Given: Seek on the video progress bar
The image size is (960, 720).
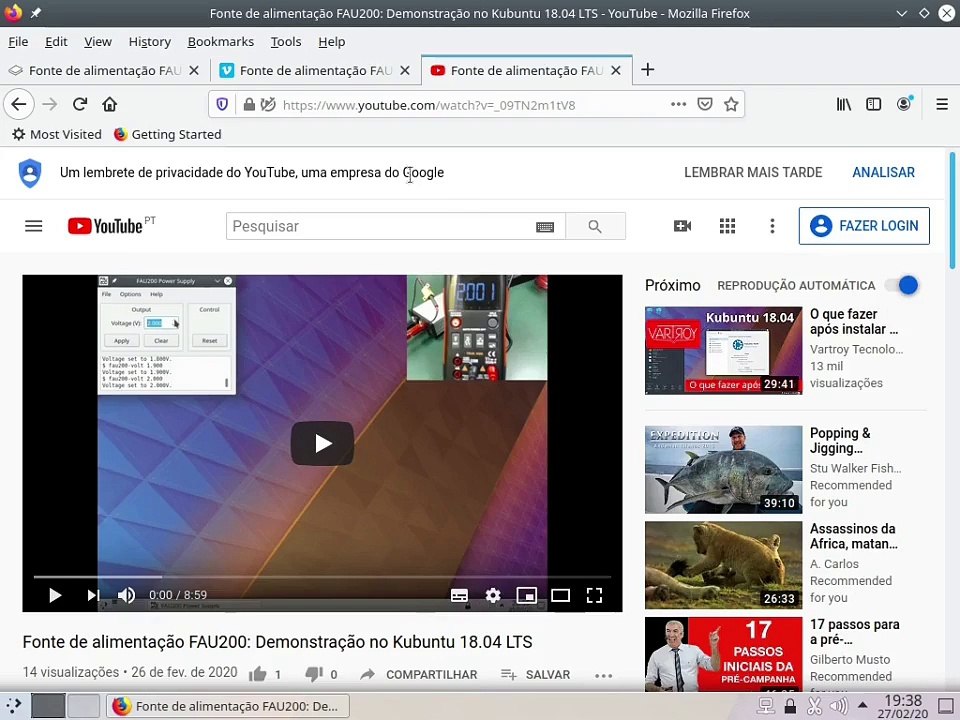Looking at the screenshot, I should click(x=322, y=577).
